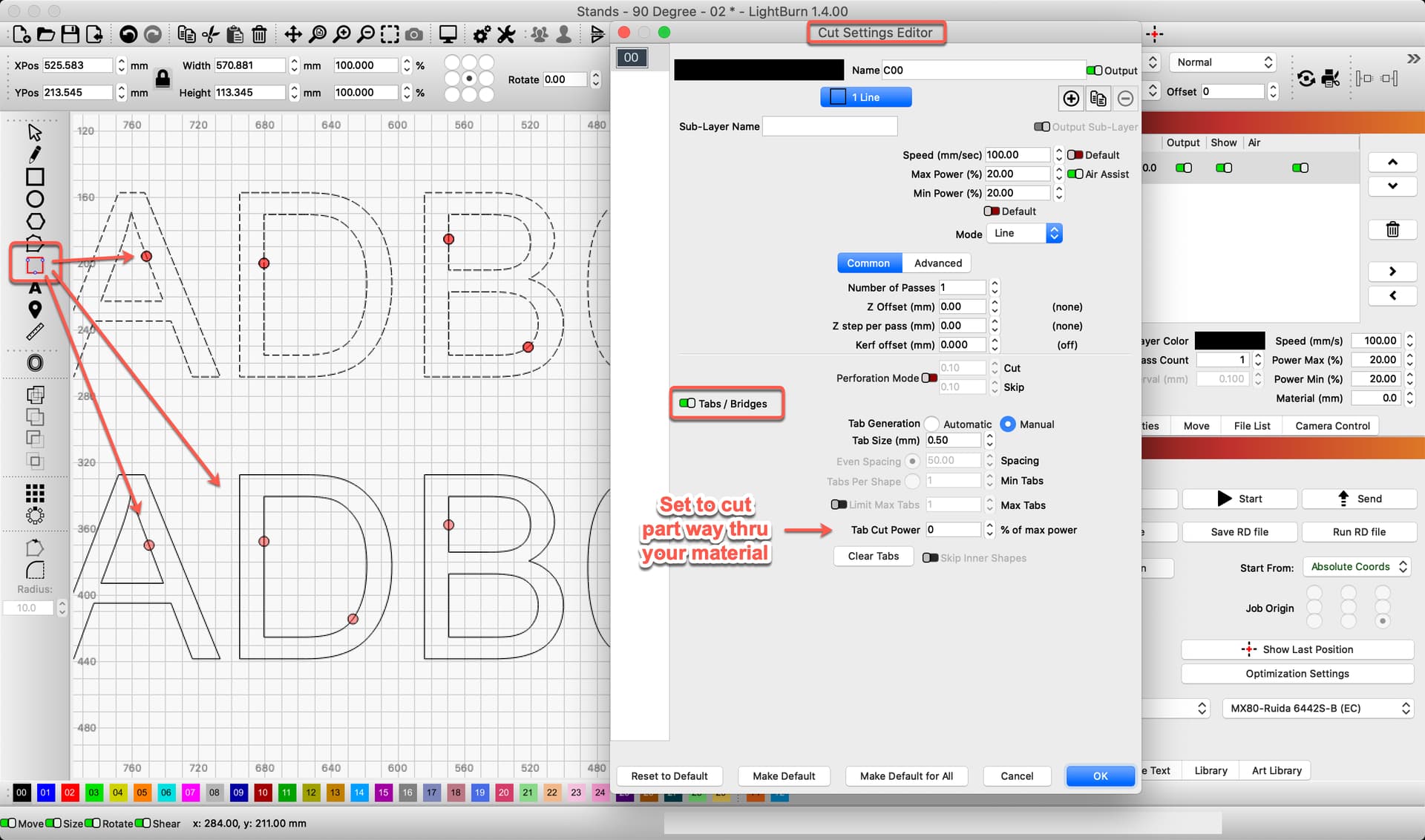Open the Mode Line dropdown

[x=1025, y=234]
